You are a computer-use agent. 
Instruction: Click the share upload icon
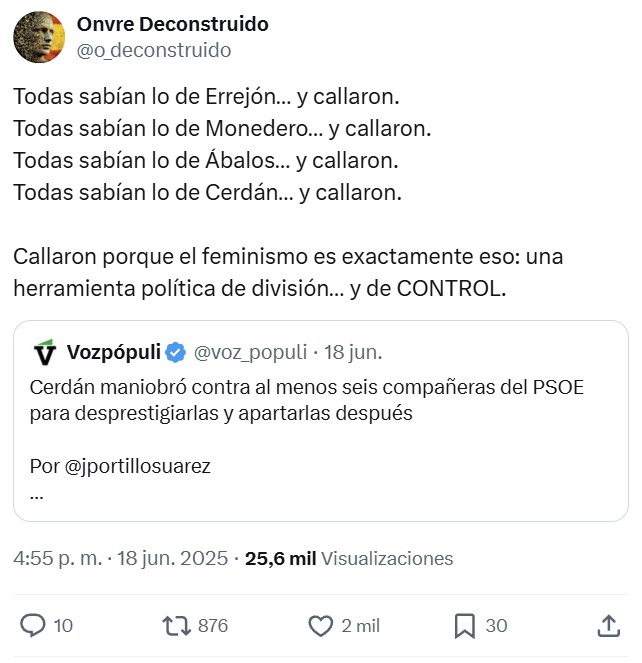[x=608, y=626]
